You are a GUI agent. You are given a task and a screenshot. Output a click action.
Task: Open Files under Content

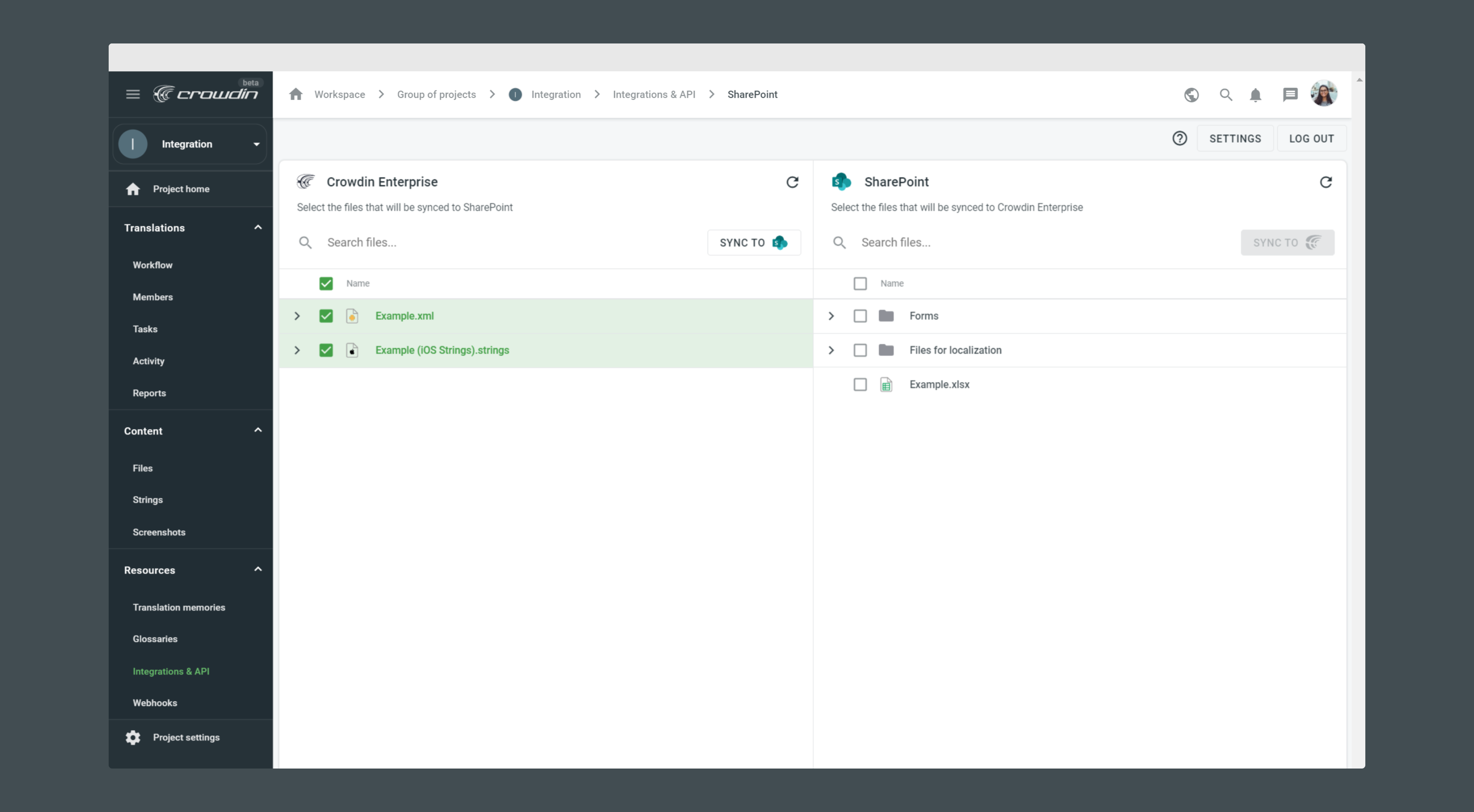coord(143,468)
